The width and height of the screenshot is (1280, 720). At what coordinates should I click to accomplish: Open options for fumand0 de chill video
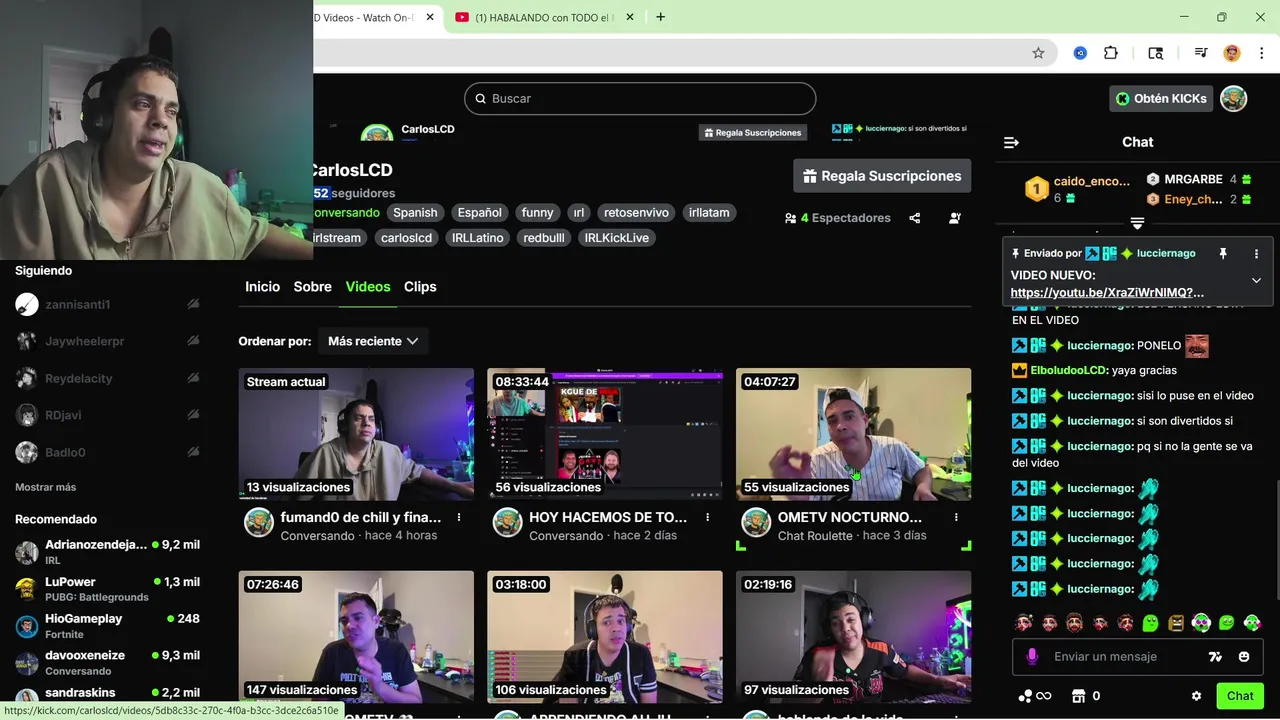point(459,517)
